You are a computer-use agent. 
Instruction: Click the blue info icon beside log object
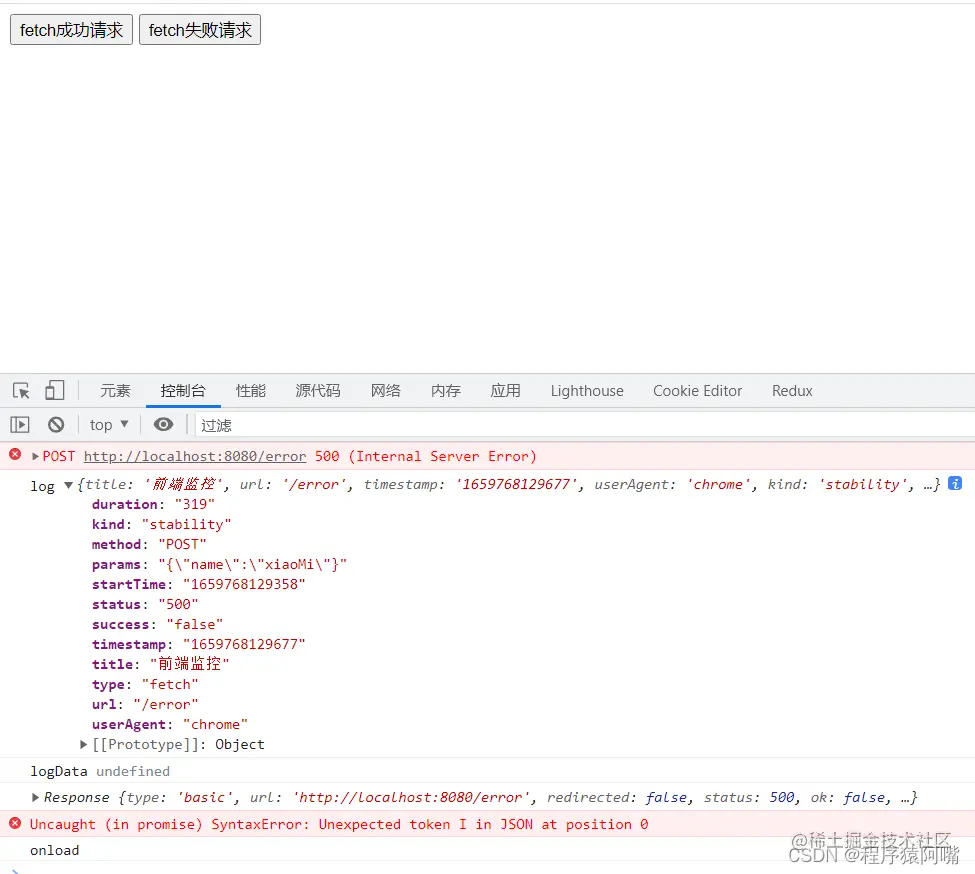click(955, 483)
